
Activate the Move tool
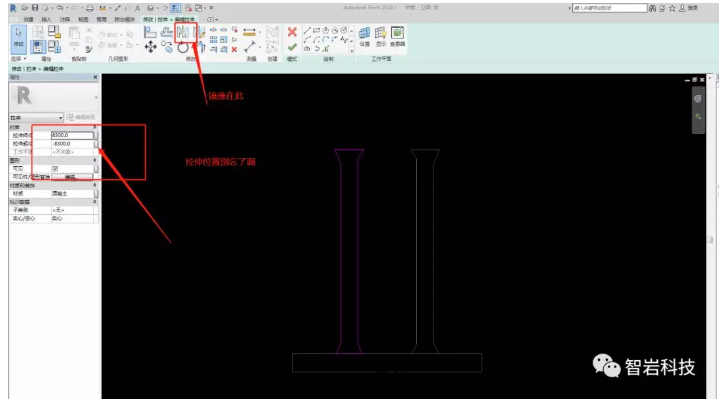tap(150, 47)
